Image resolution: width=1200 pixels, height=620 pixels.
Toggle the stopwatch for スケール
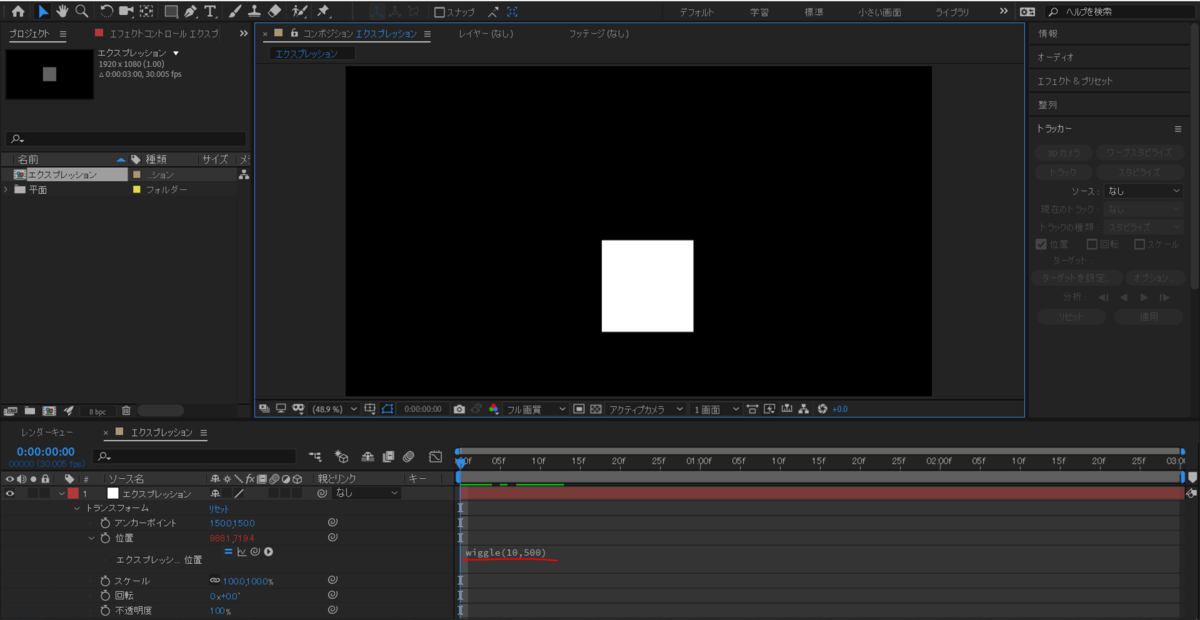[104, 581]
